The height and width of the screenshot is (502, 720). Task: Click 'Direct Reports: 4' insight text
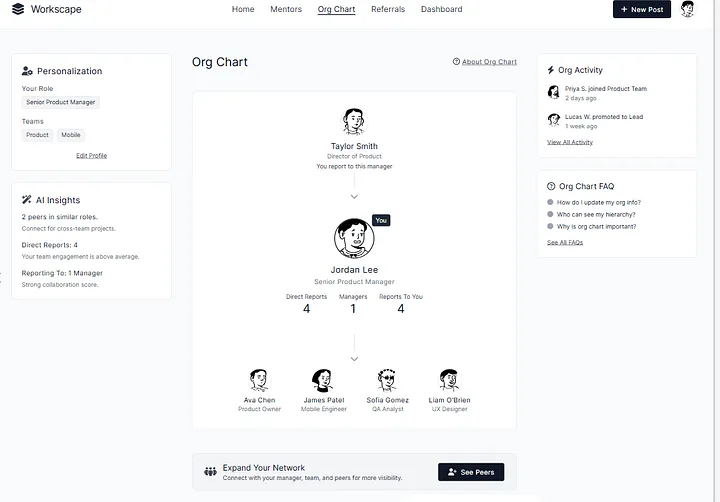[x=50, y=245]
